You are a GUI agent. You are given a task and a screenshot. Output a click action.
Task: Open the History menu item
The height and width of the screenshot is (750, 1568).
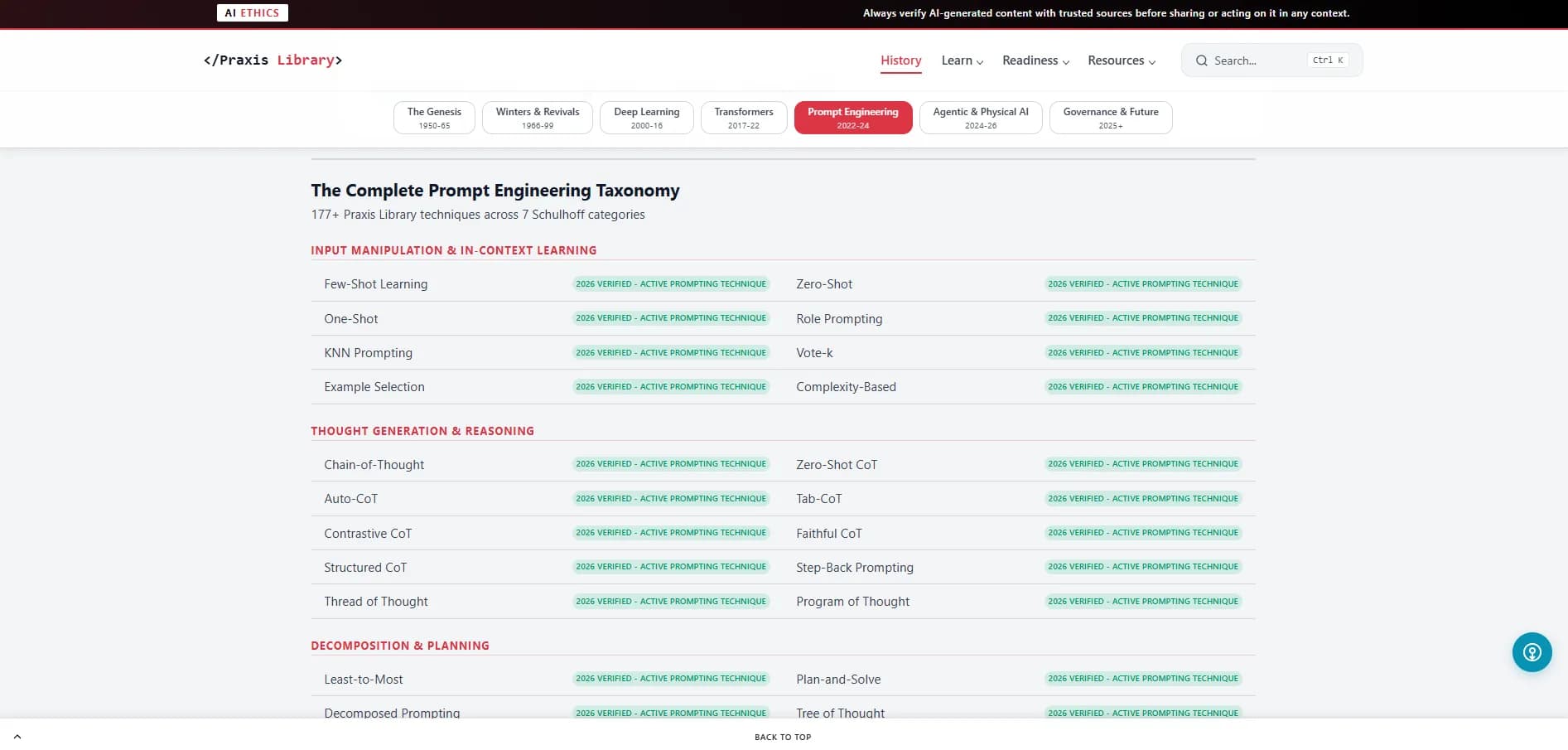(x=900, y=60)
